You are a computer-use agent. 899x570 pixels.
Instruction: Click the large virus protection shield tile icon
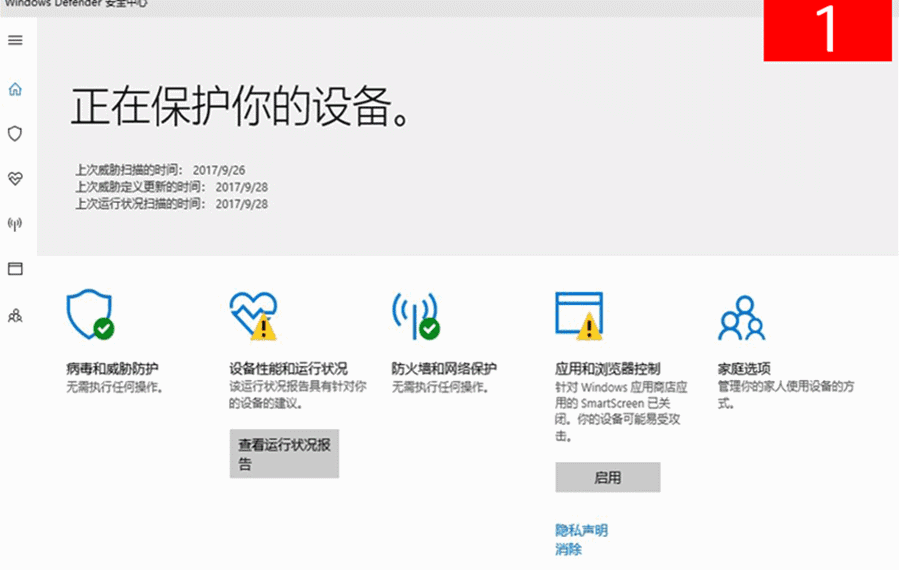click(x=90, y=314)
